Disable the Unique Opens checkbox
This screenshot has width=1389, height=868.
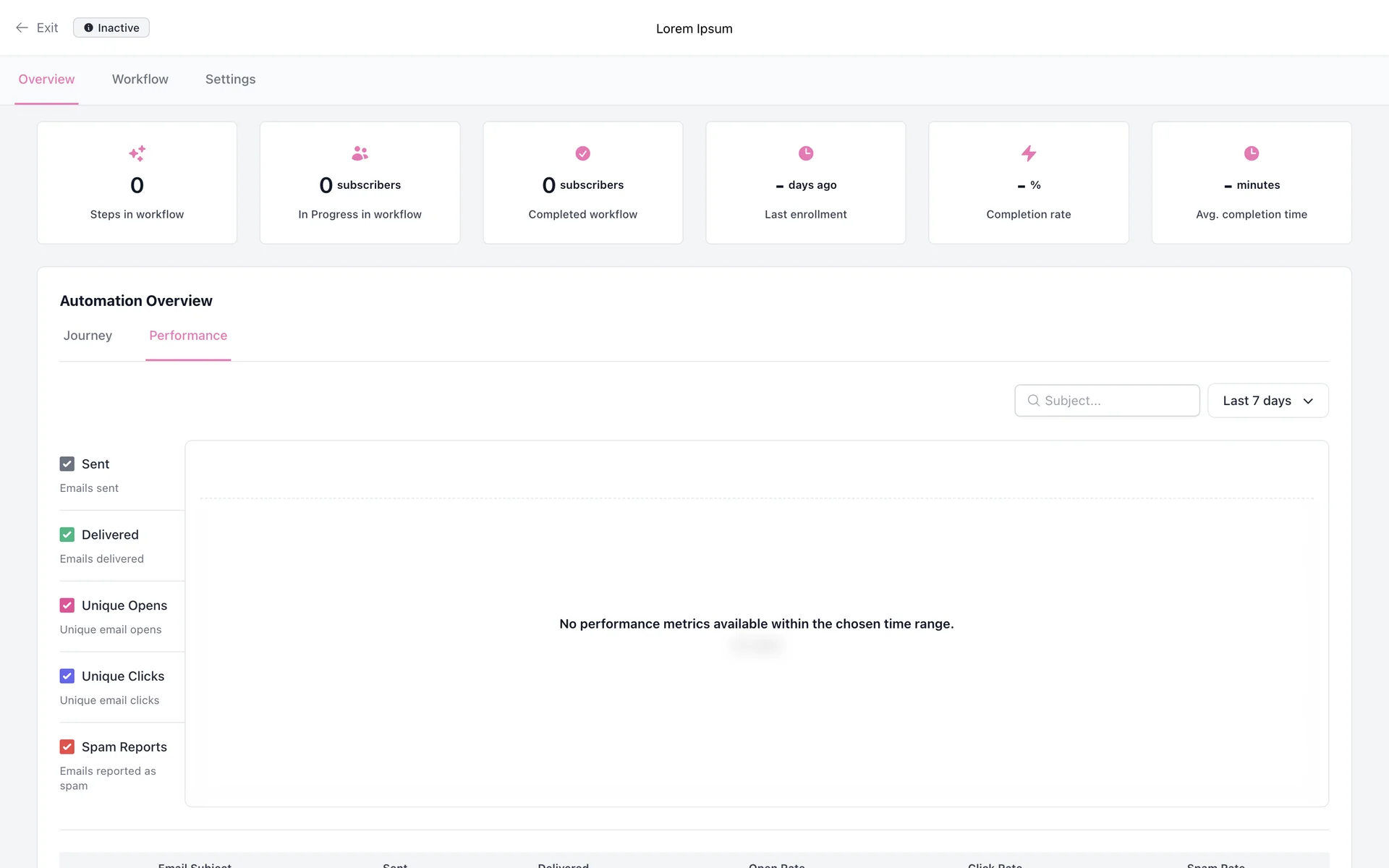67,605
